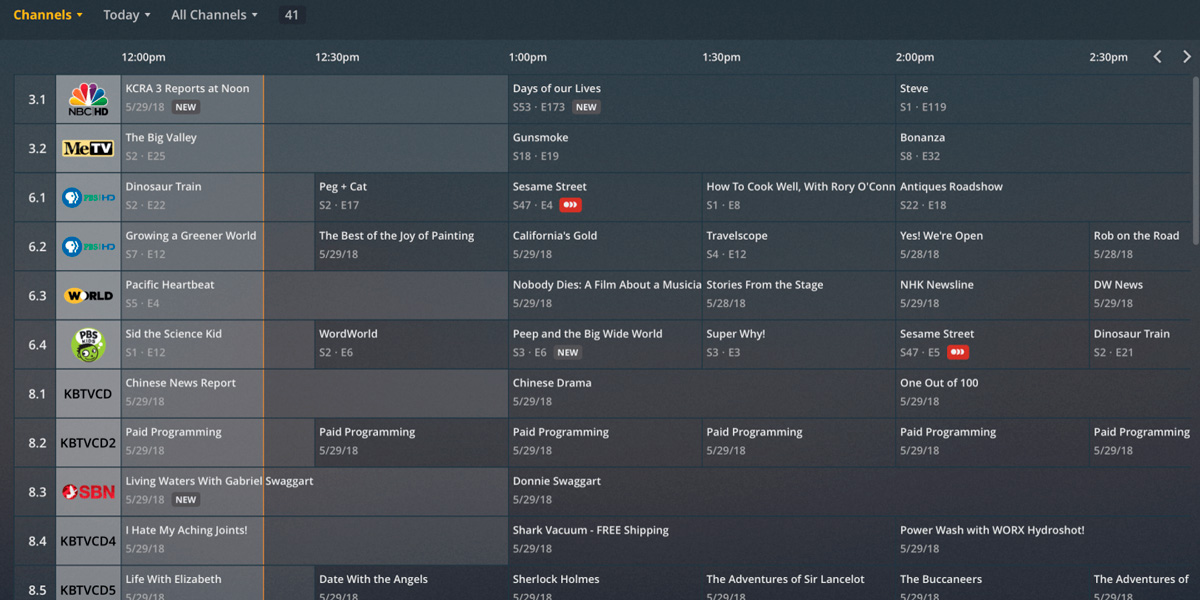Open Stories From the Stage listing
The image size is (1200, 600).
[x=798, y=295]
